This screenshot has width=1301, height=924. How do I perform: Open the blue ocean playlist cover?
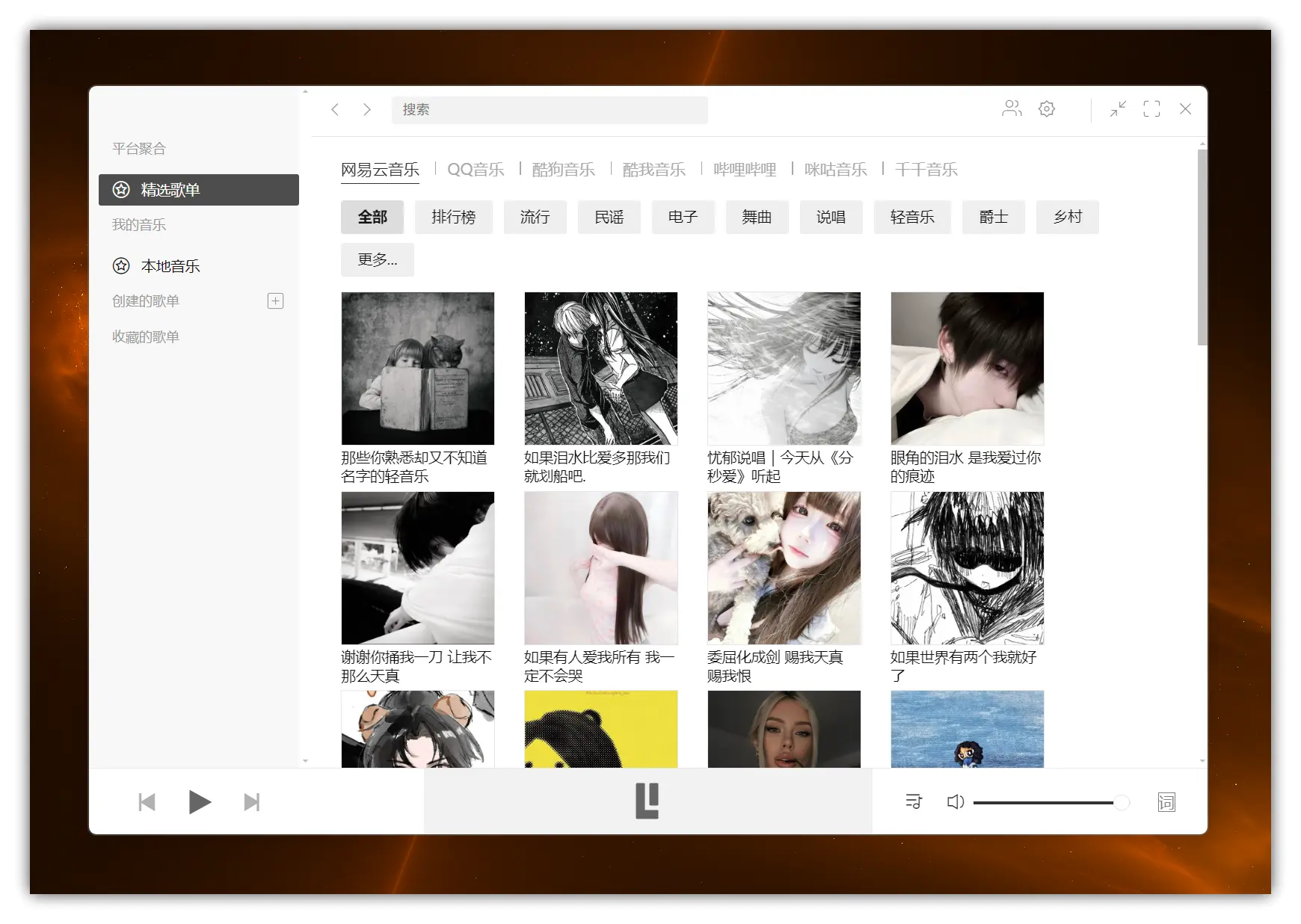(968, 729)
